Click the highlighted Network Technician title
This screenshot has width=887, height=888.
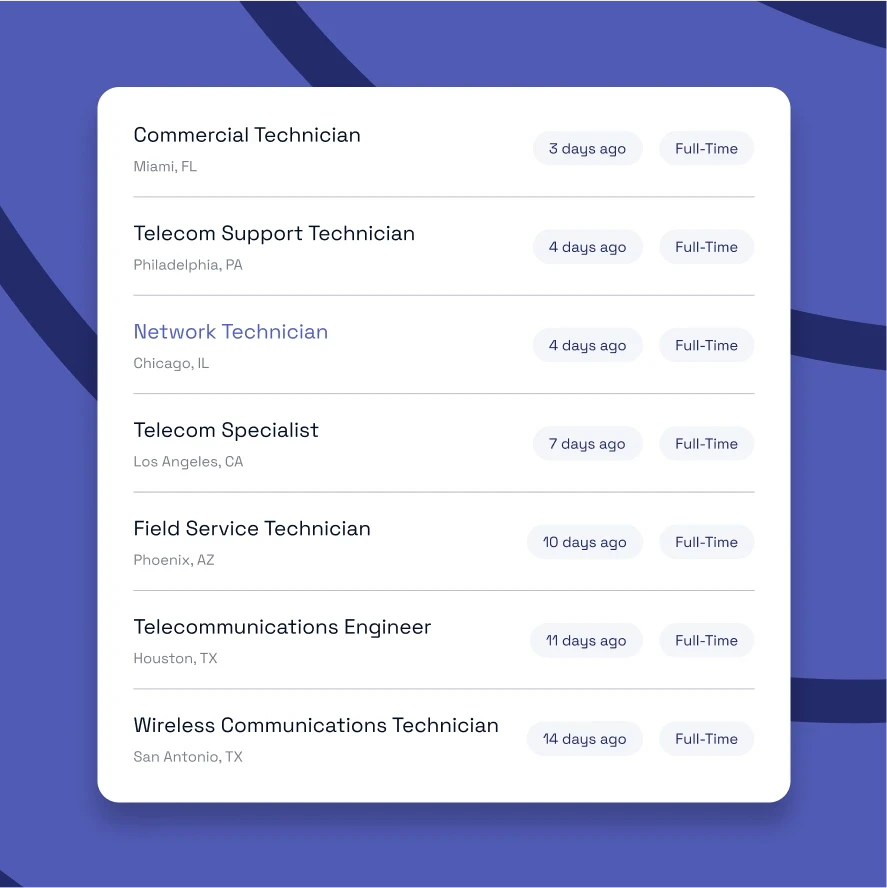(x=231, y=332)
